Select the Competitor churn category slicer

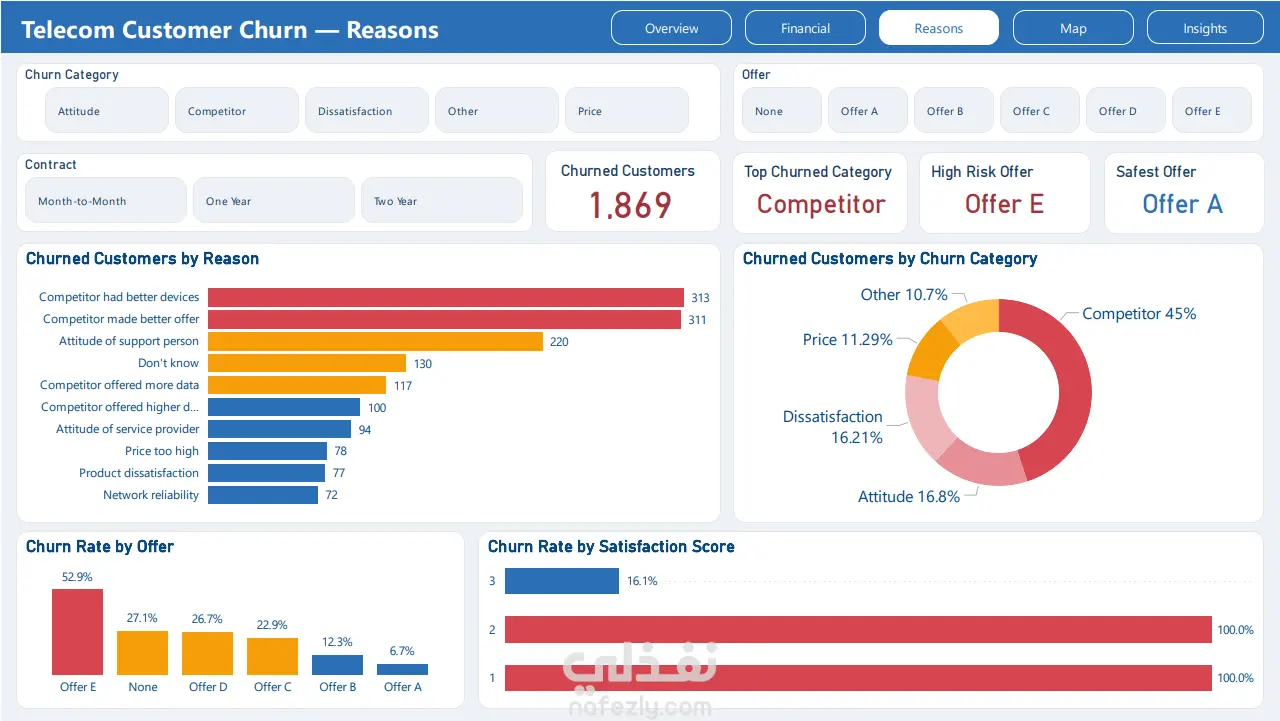point(237,111)
